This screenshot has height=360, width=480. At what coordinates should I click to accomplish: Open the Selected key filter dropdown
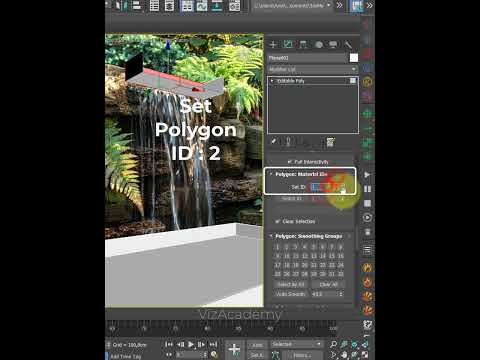pos(296,344)
